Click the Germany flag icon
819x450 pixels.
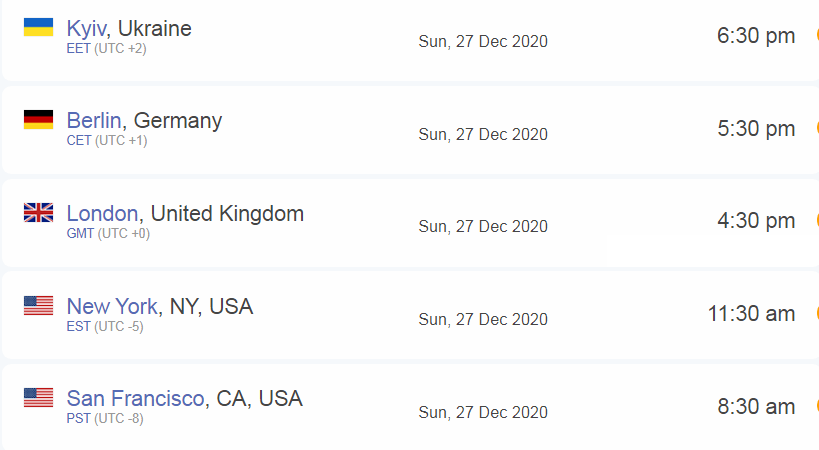click(38, 120)
